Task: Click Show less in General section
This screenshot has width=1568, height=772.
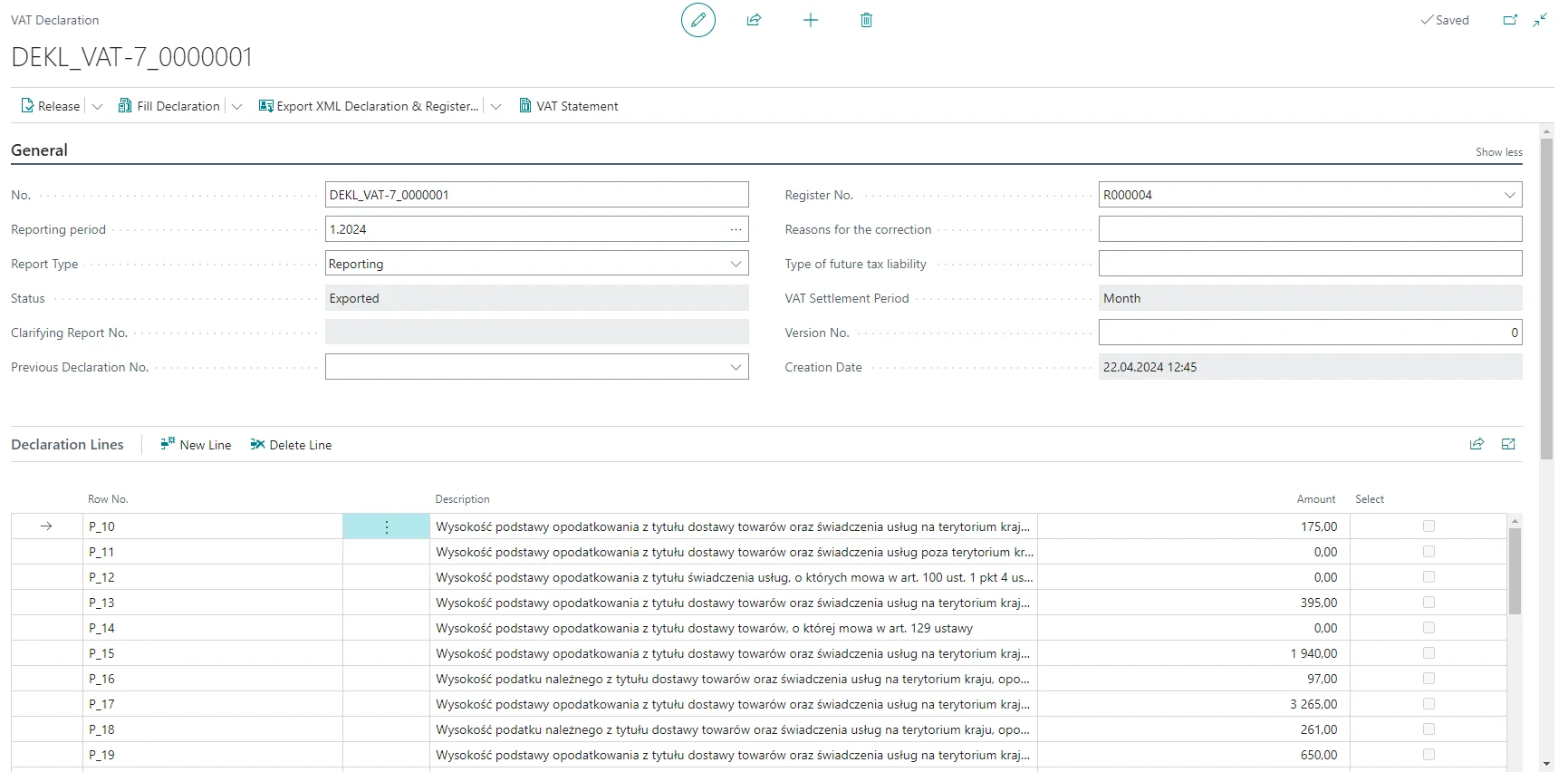Action: click(x=1498, y=152)
